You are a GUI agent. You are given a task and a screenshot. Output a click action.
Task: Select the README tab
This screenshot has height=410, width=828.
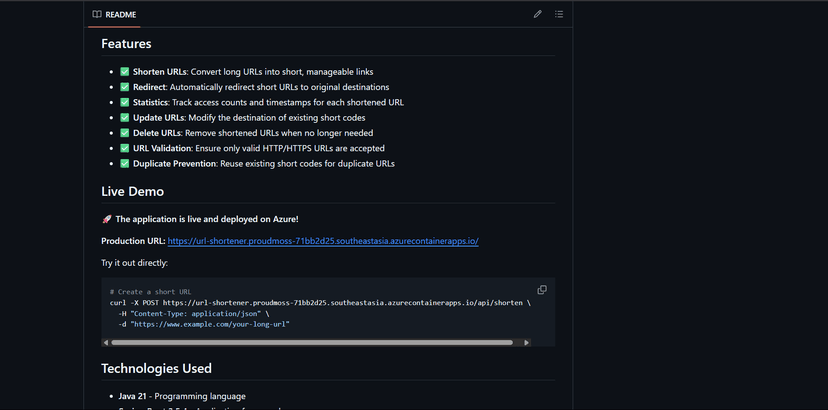coord(114,14)
